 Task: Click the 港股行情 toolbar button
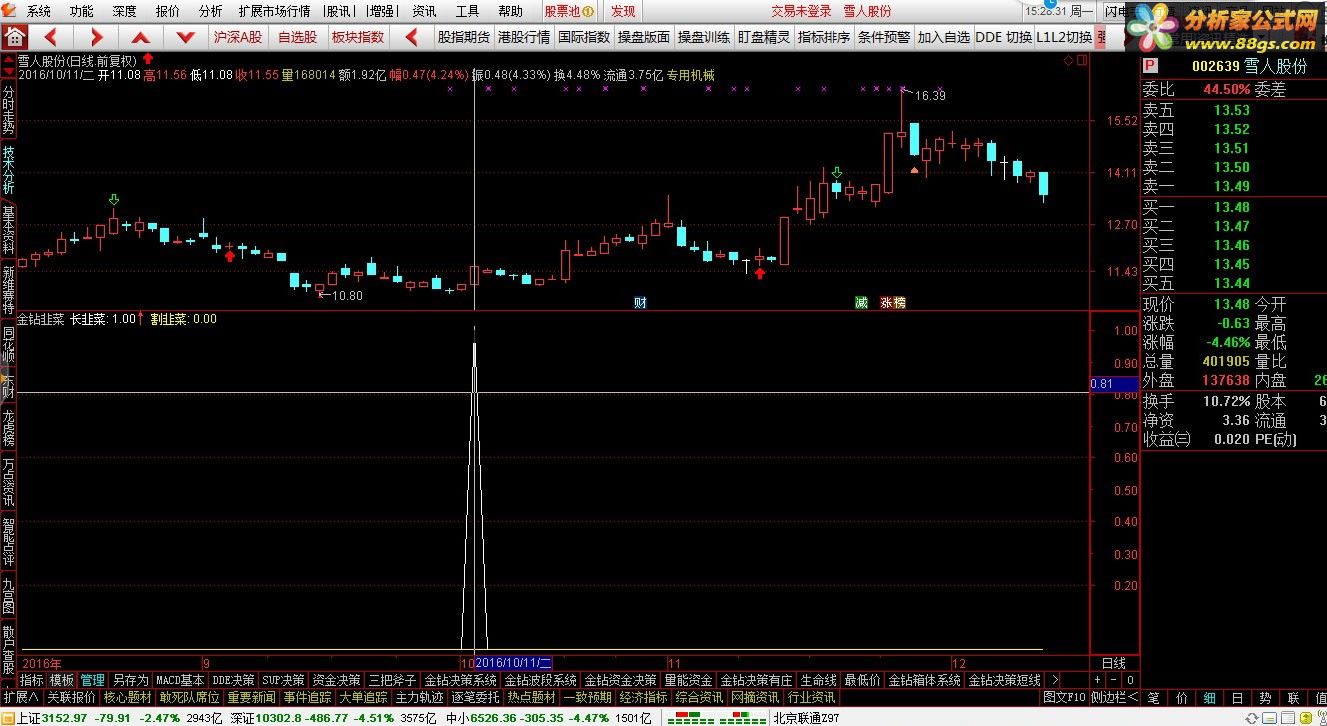tap(524, 37)
